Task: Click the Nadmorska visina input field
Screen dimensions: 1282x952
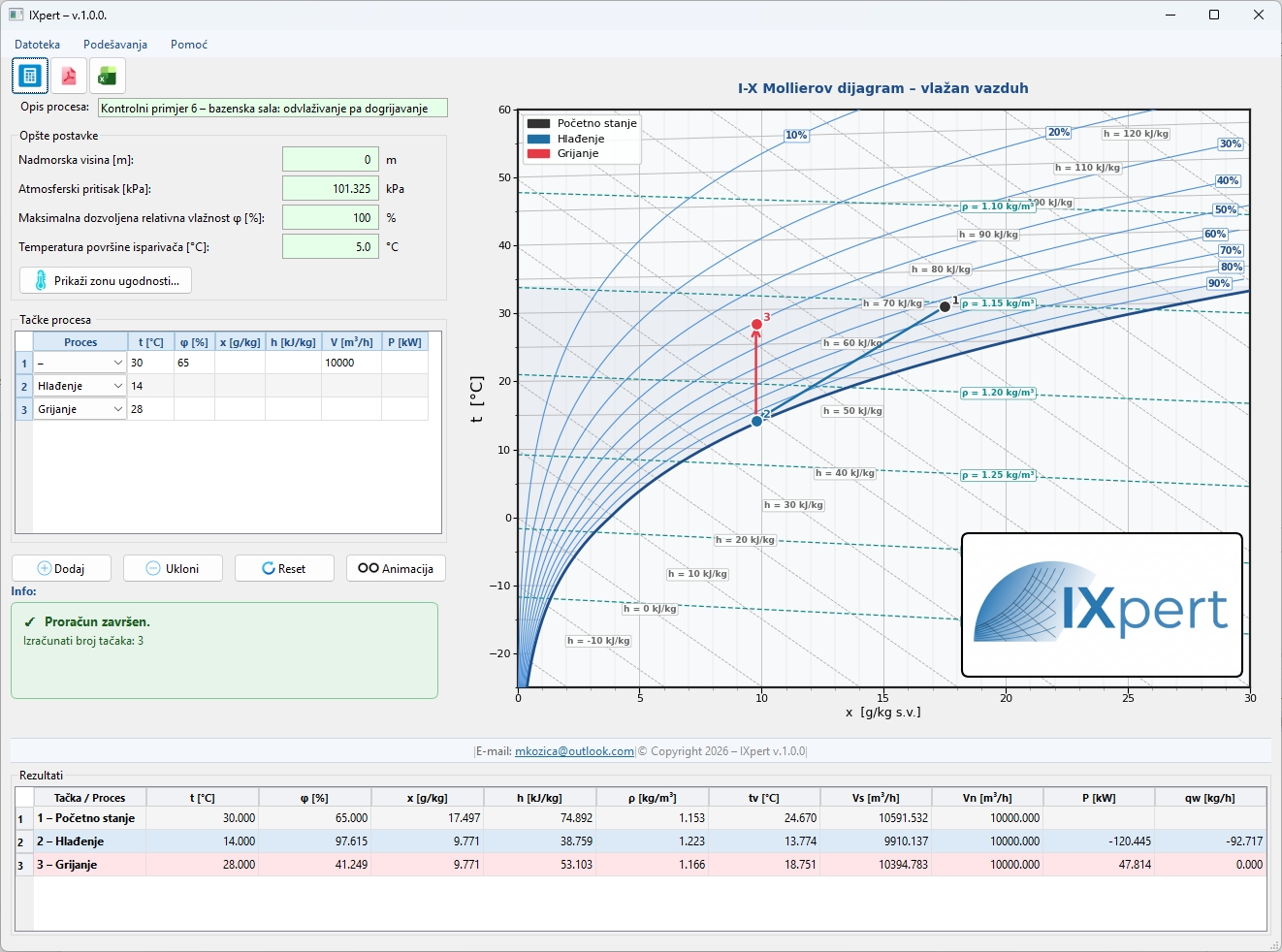Action: tap(331, 159)
